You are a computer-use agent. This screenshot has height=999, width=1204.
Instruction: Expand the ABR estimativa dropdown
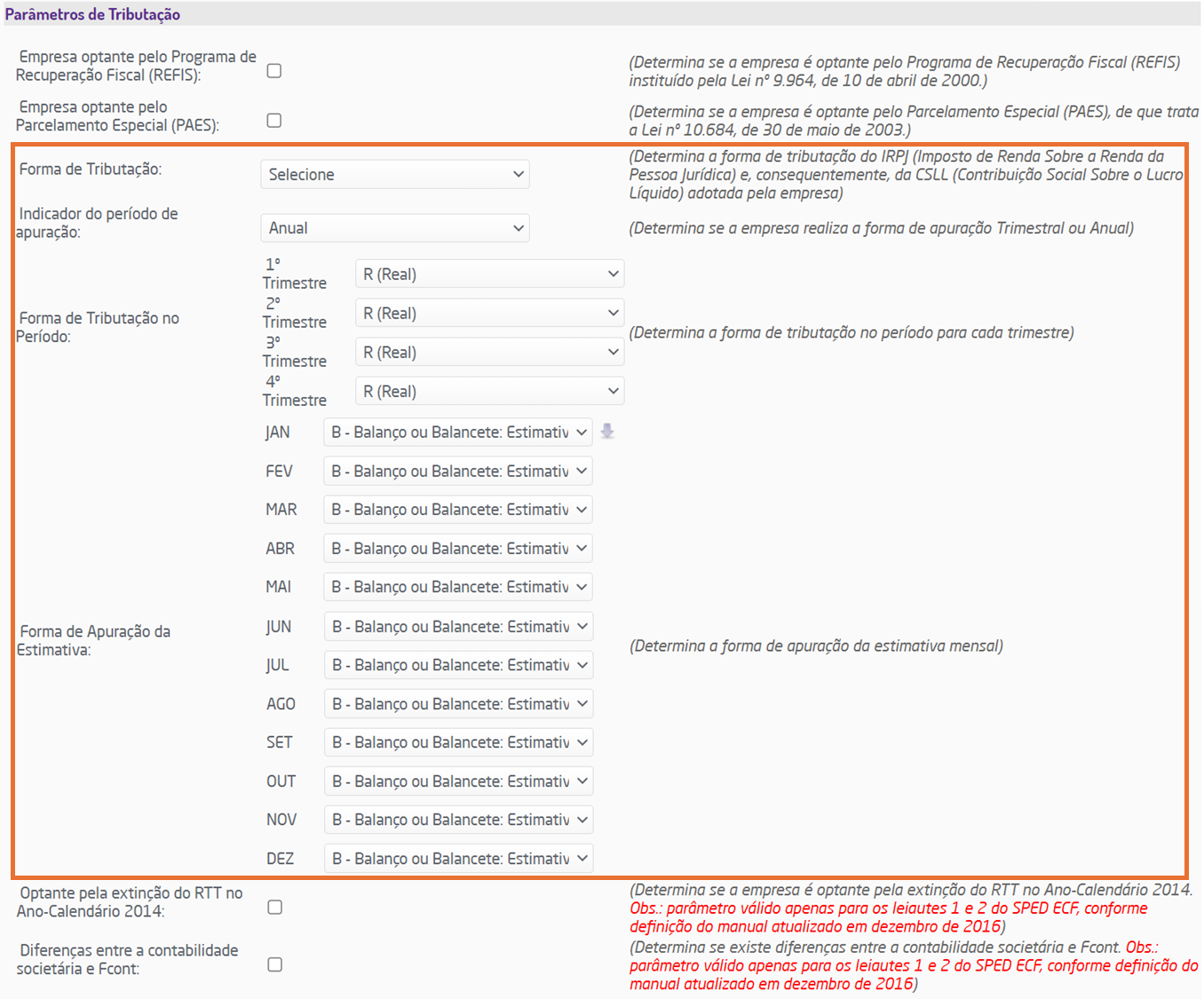pos(458,548)
